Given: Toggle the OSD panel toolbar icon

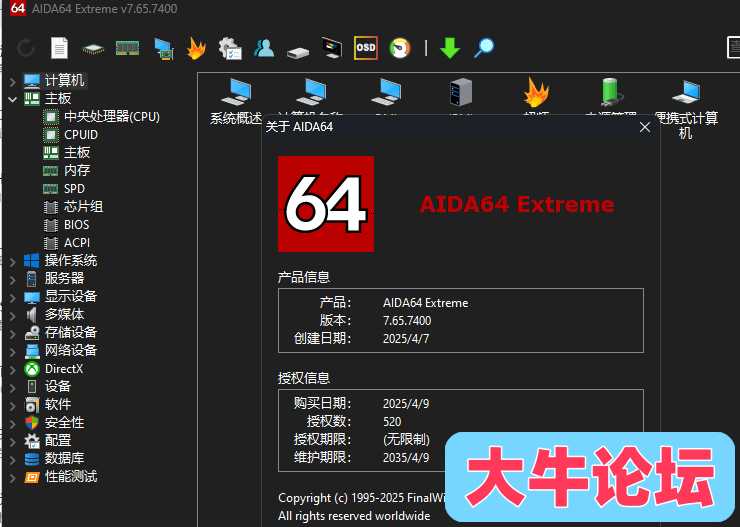Looking at the screenshot, I should (366, 48).
